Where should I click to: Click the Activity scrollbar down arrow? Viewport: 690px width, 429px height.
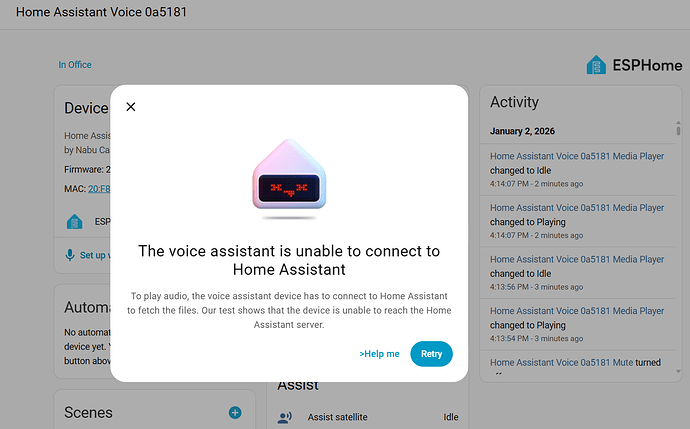coord(678,371)
